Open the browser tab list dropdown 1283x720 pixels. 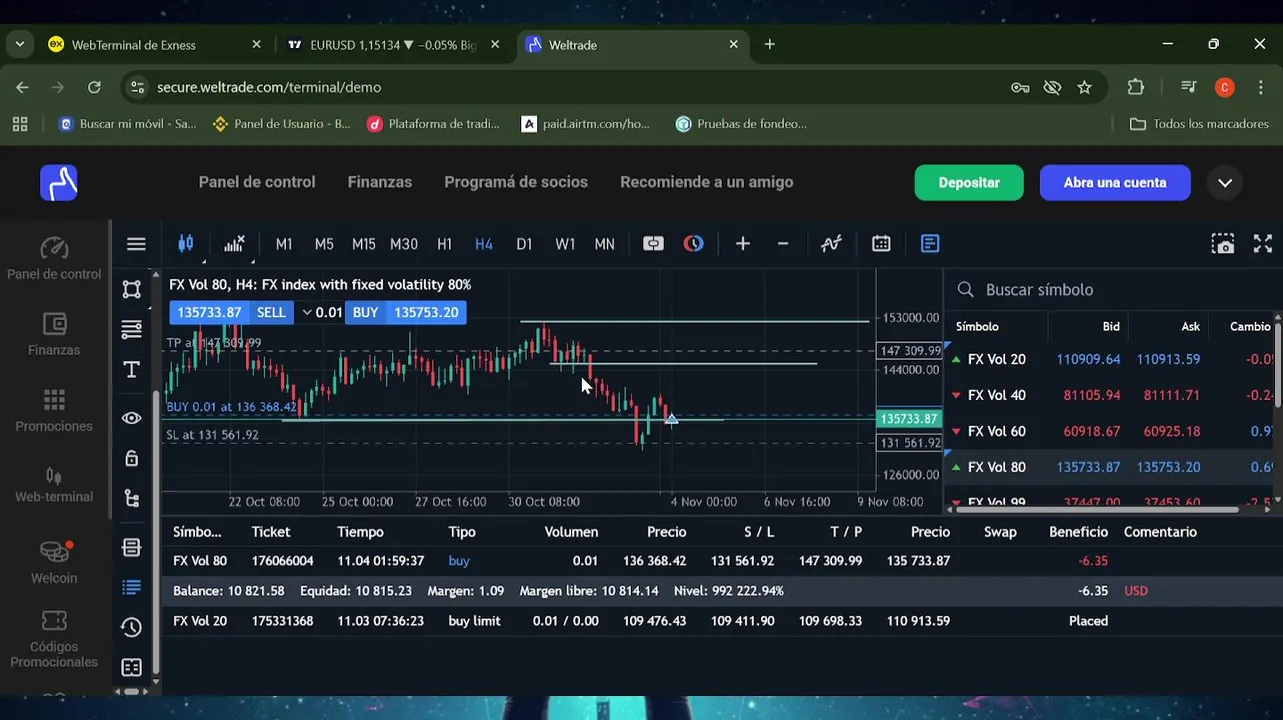19,44
